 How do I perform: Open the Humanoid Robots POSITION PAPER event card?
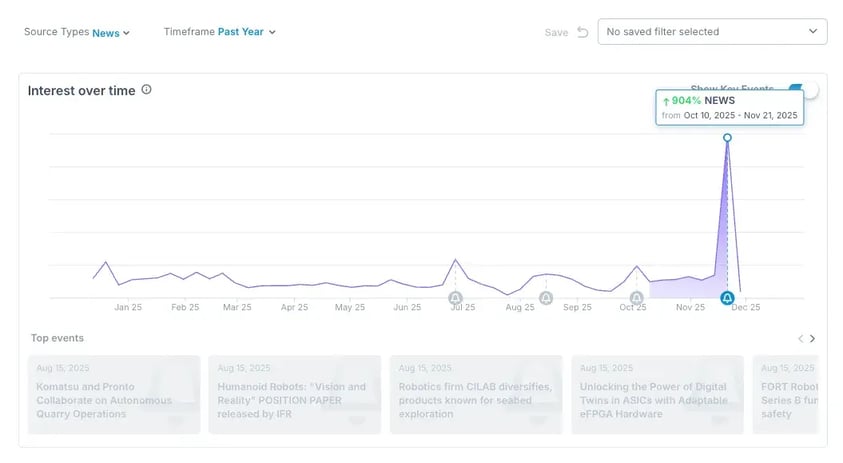(x=295, y=394)
